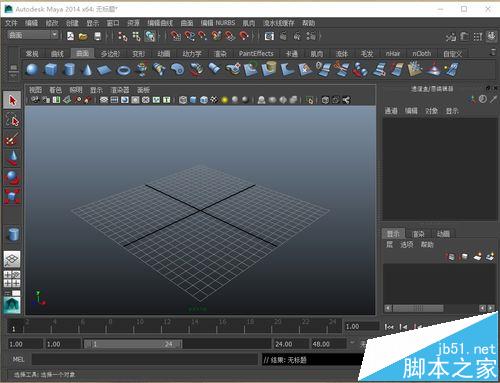Toggle textured display checker icon
The image size is (500, 383).
[x=214, y=100]
